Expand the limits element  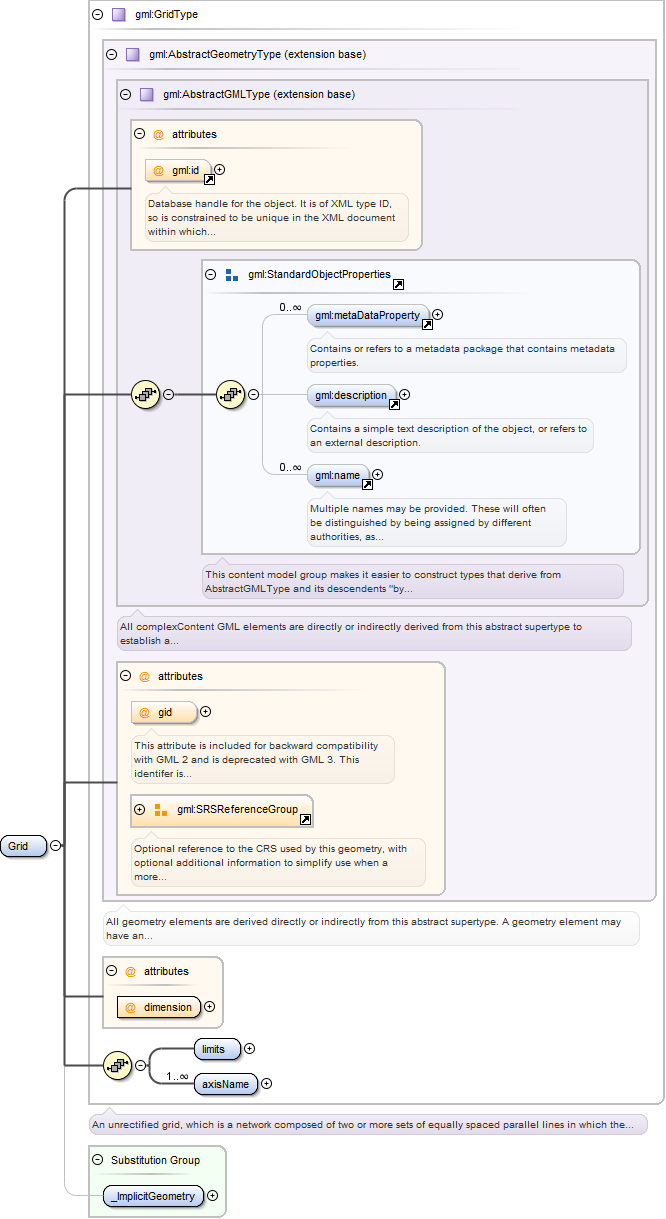click(x=249, y=1049)
